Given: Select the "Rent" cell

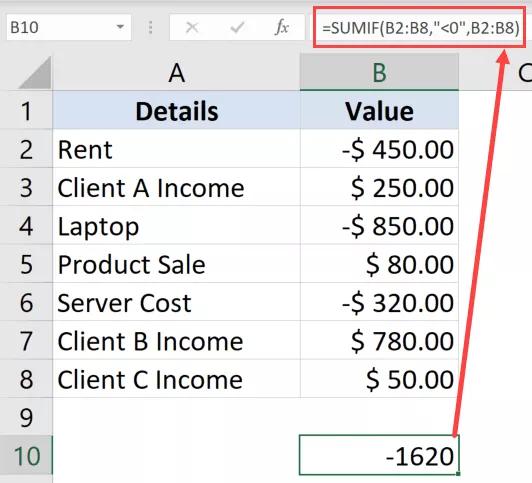Looking at the screenshot, I should point(176,149).
